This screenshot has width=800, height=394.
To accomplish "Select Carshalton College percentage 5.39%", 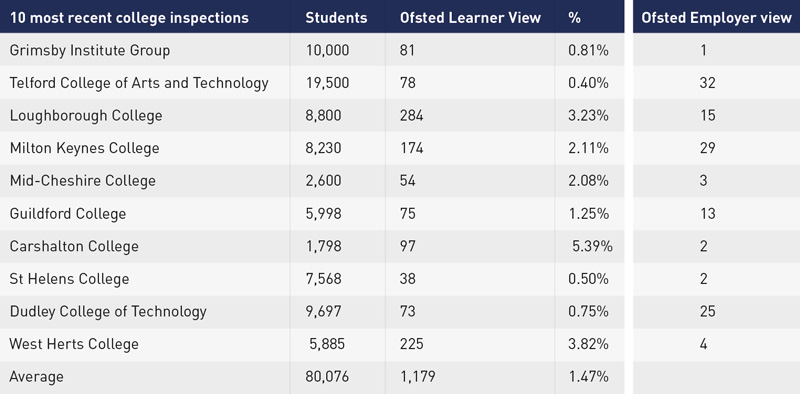I will coord(592,247).
